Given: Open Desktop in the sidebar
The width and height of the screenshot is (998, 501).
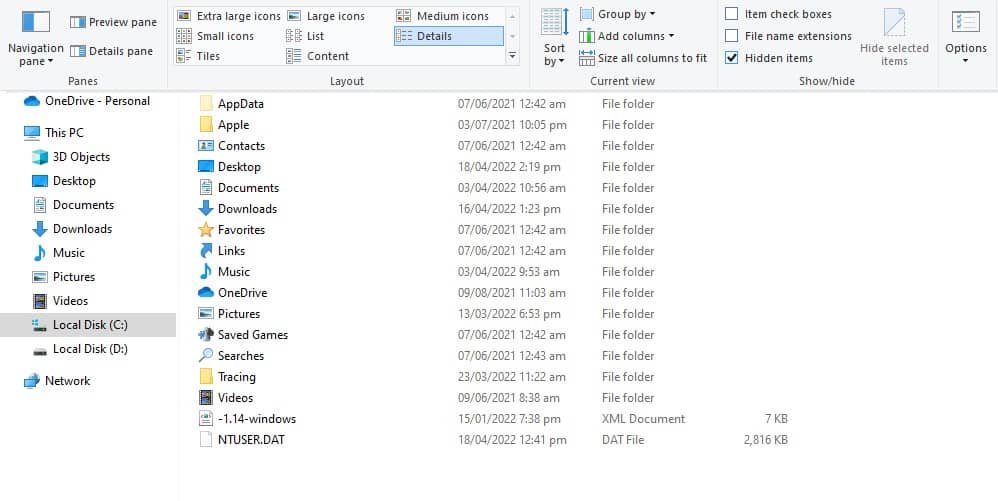Looking at the screenshot, I should point(64,181).
